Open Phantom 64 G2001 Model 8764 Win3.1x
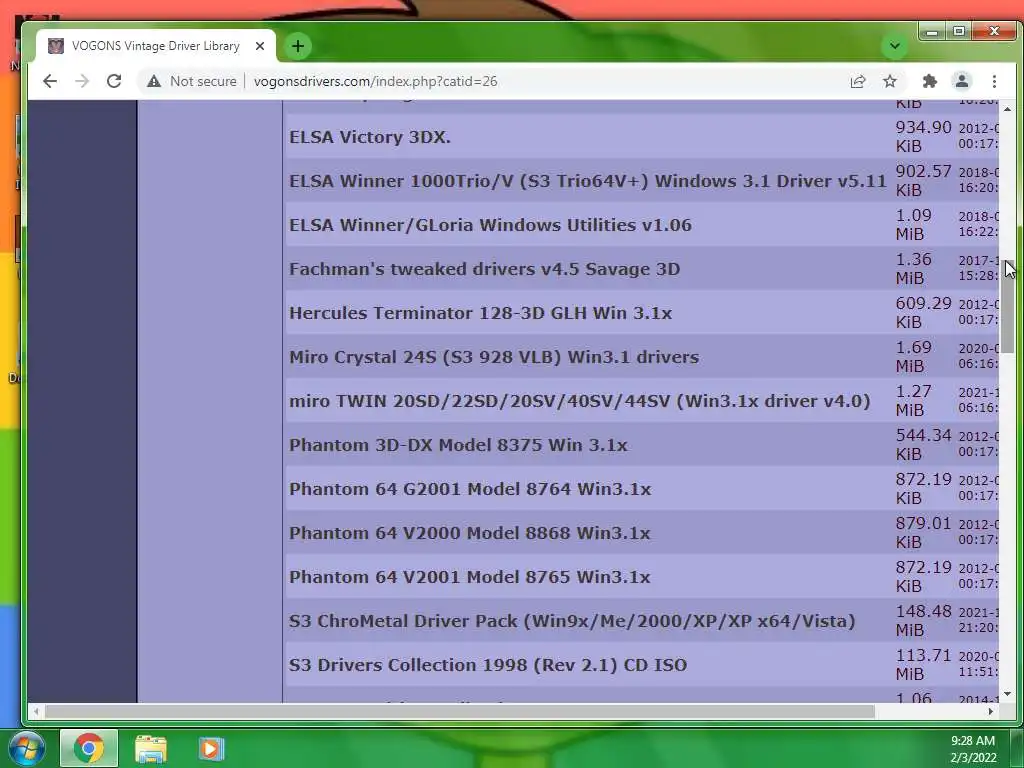 470,489
